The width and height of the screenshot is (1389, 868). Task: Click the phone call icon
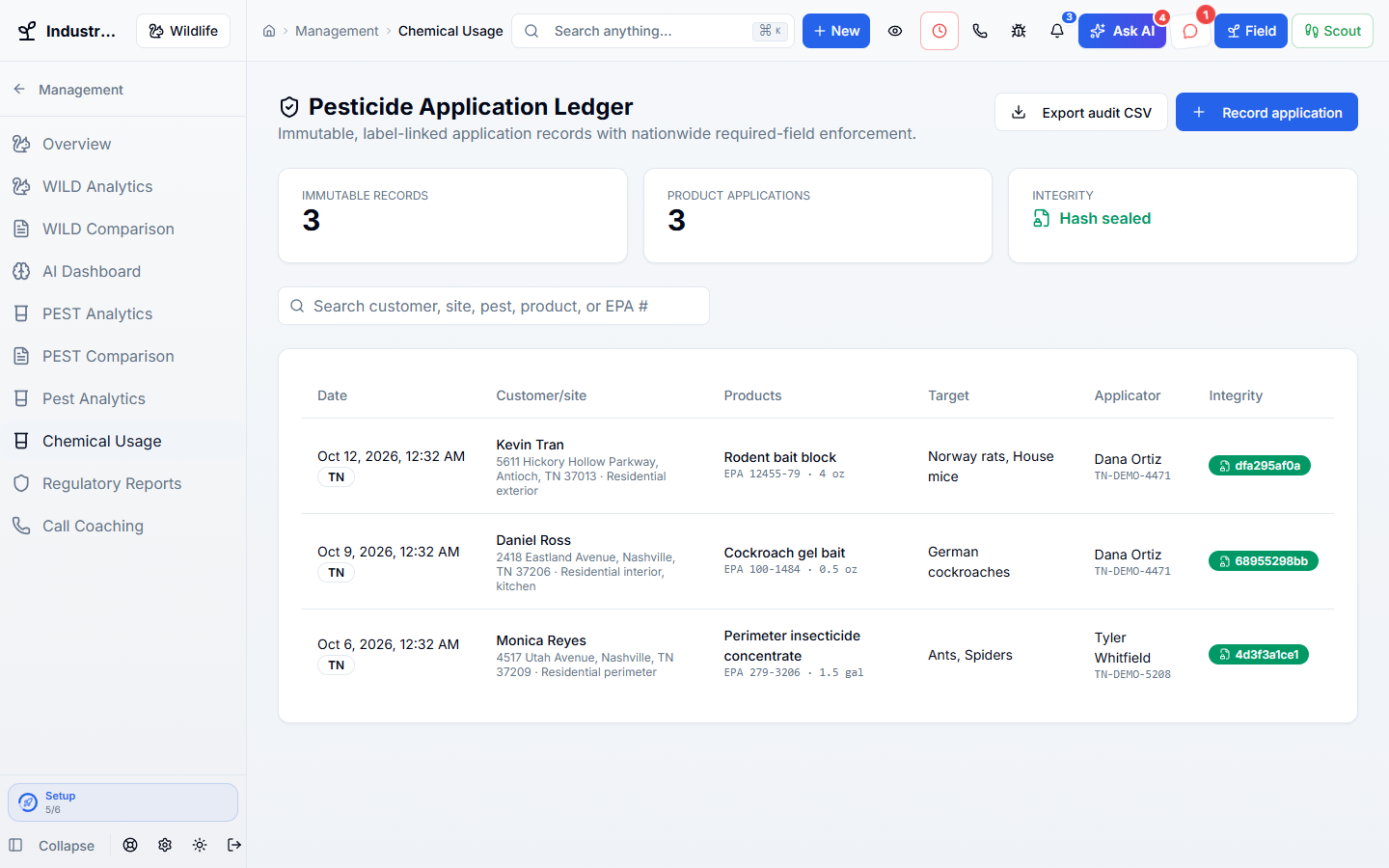click(x=980, y=31)
